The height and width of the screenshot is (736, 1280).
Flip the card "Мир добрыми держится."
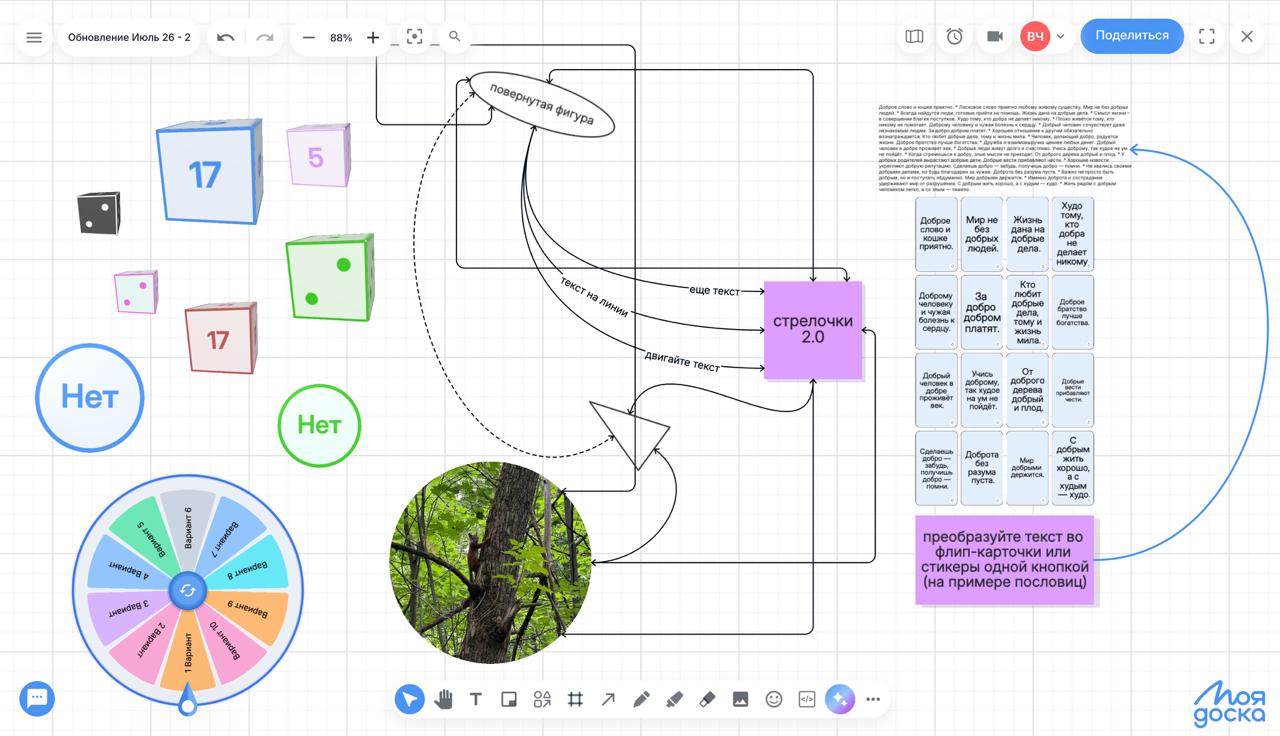click(x=1027, y=468)
